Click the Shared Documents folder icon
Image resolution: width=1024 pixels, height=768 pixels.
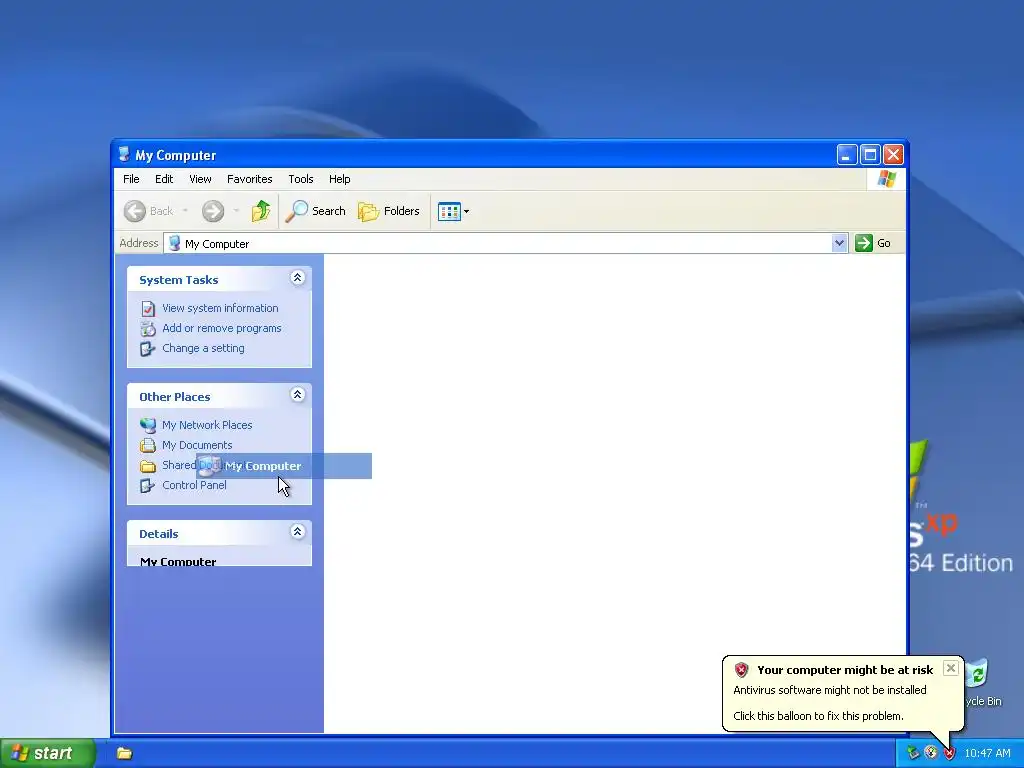(148, 466)
